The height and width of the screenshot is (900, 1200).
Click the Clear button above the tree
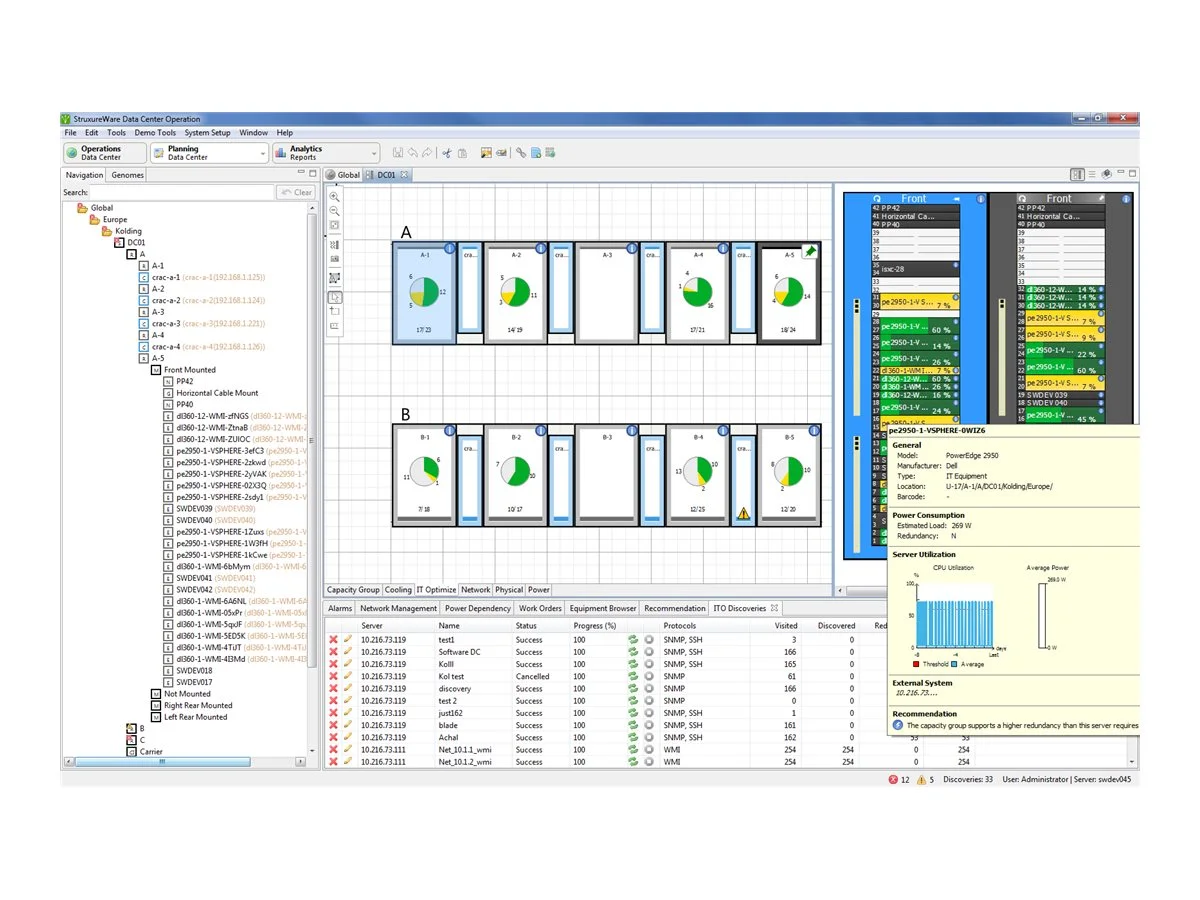pyautogui.click(x=295, y=191)
